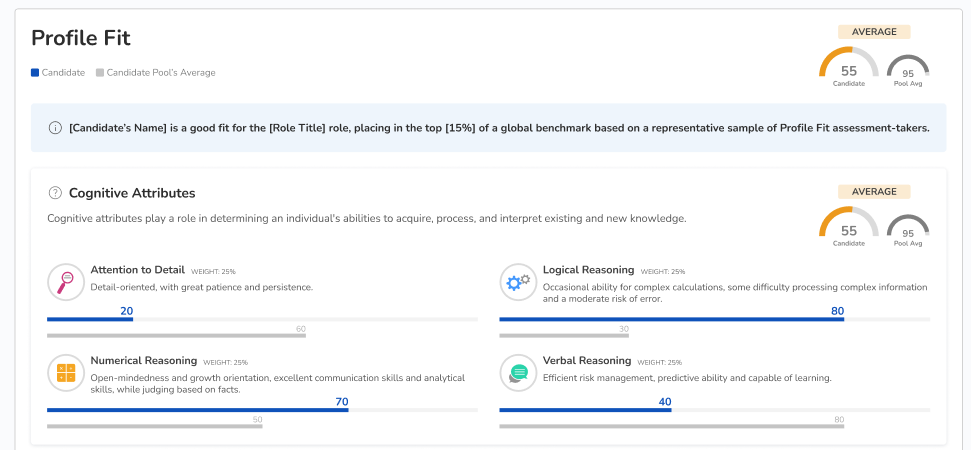The image size is (971, 450).
Task: Click the Profile Fit page title
Action: 81,38
